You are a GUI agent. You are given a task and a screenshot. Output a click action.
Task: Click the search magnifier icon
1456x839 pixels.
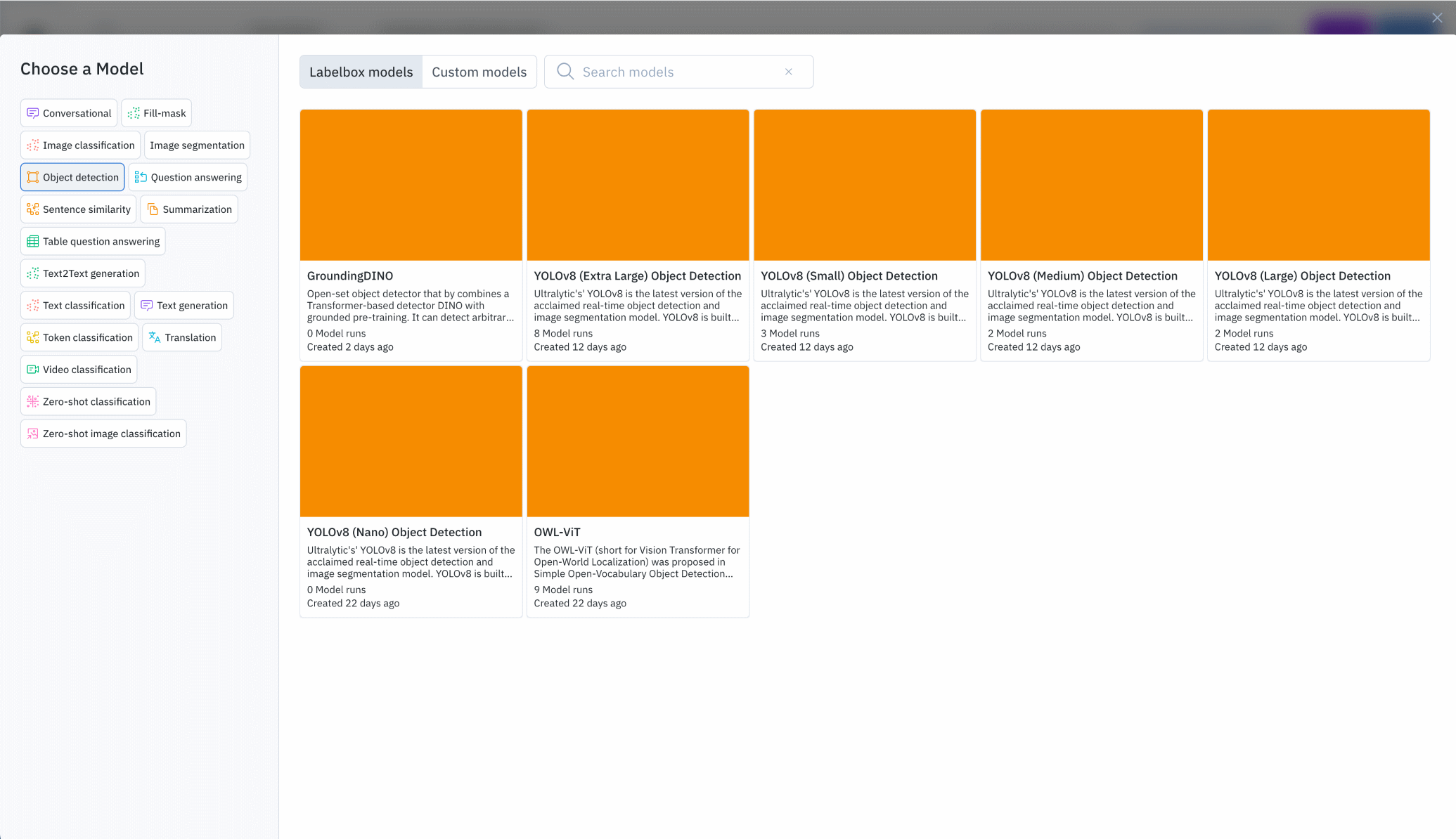(x=565, y=72)
